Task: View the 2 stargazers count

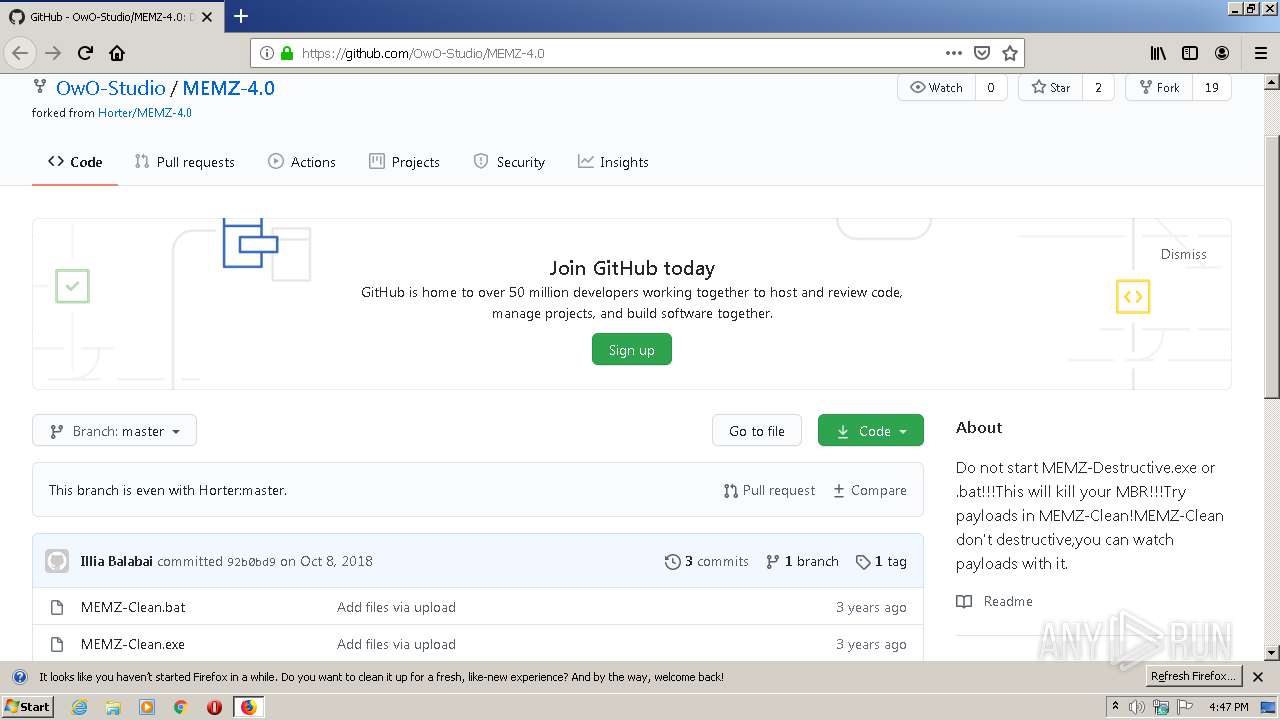Action: point(1098,87)
